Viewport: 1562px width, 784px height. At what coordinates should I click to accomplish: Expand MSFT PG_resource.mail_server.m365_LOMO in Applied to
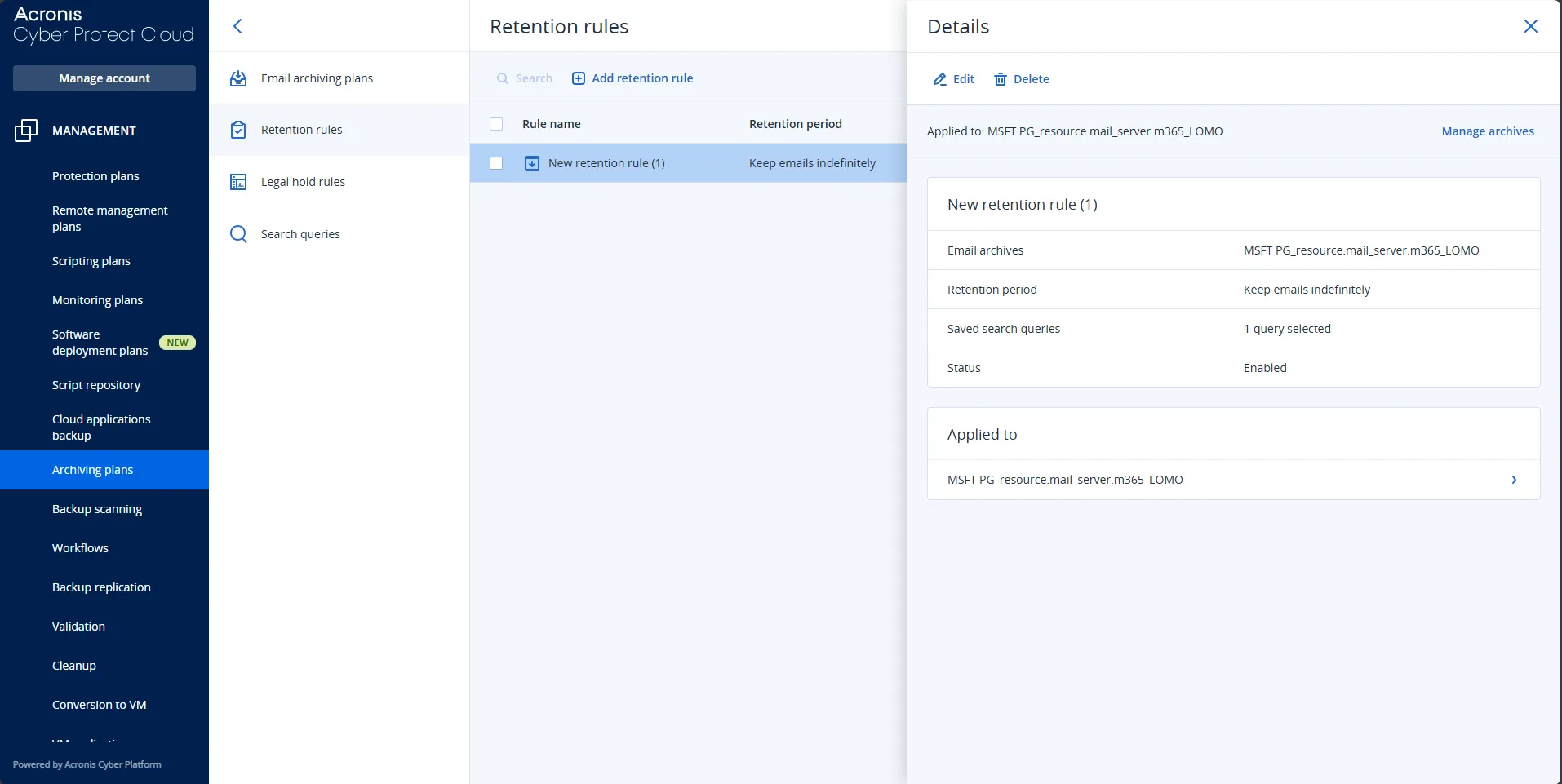1515,480
